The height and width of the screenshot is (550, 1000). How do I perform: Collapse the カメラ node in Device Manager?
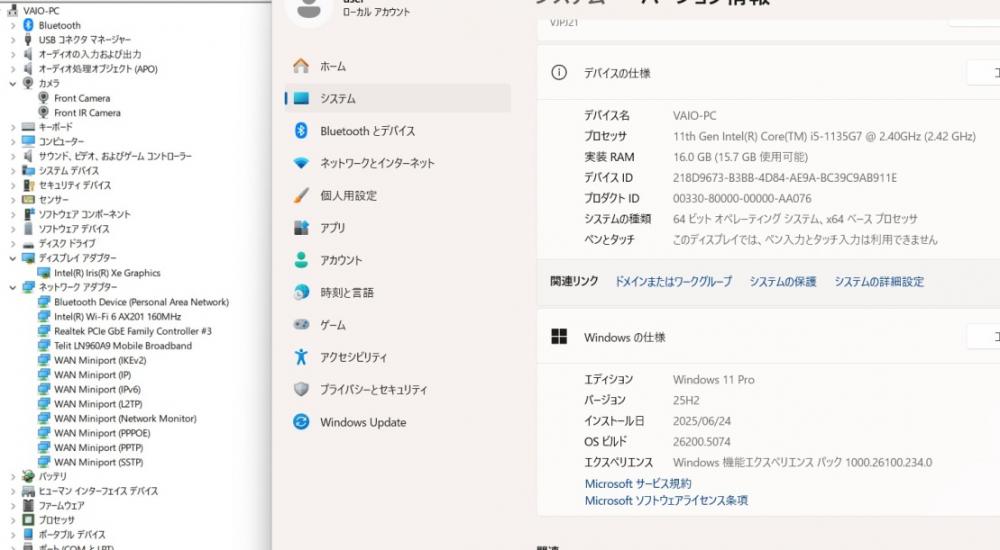[x=13, y=84]
